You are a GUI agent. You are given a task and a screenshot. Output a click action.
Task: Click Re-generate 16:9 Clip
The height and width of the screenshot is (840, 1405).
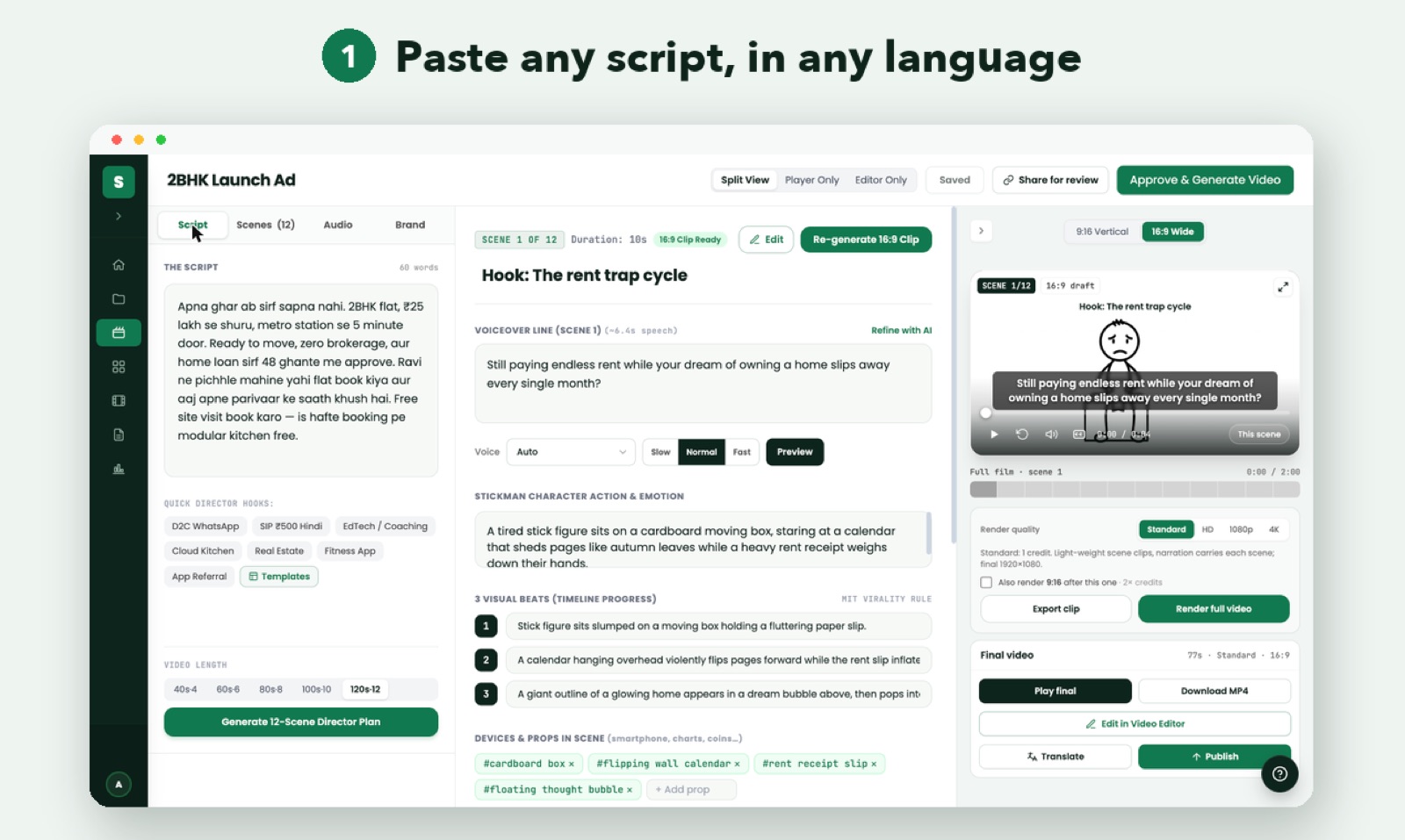pos(866,240)
